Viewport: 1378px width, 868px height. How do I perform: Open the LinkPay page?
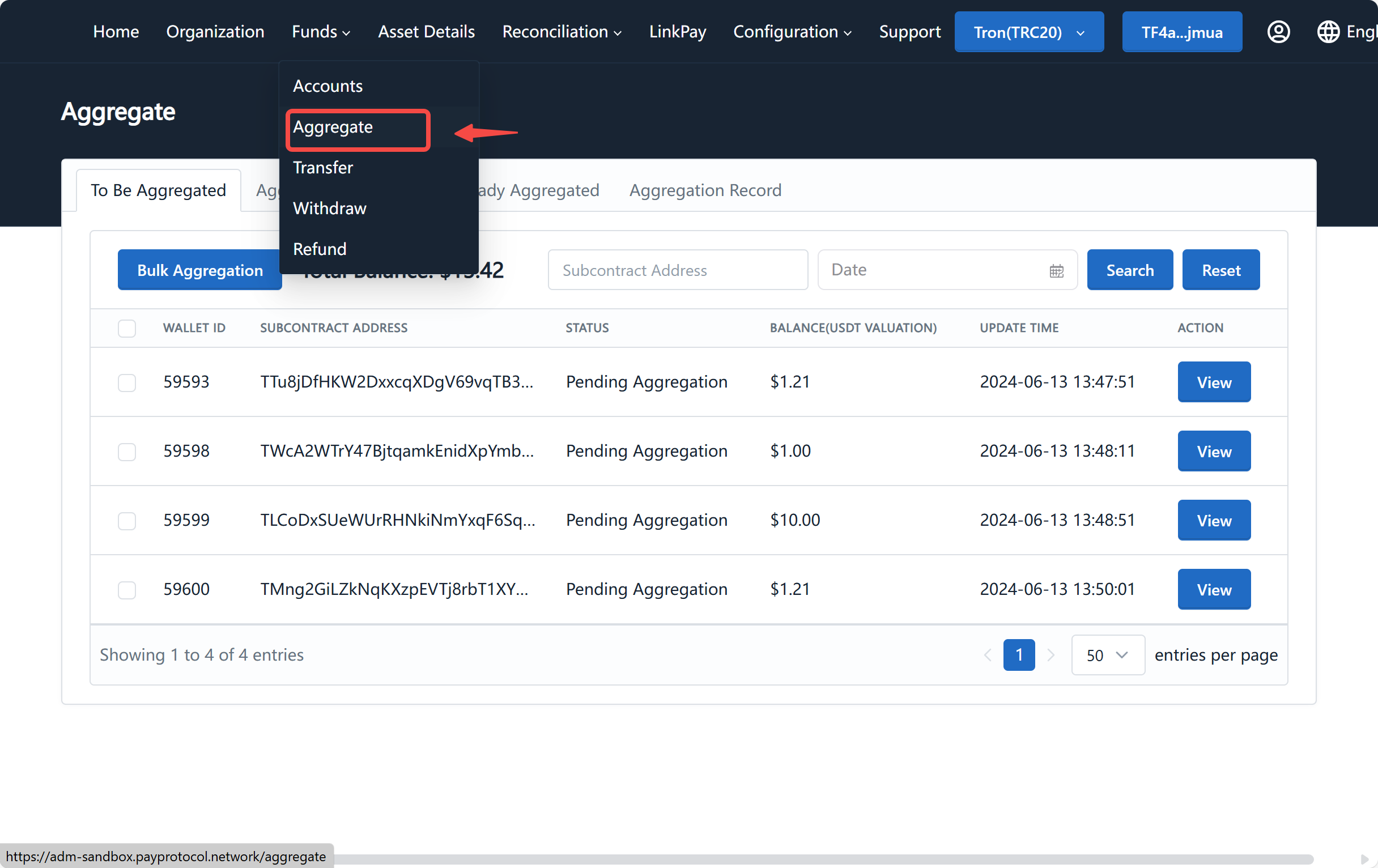click(x=678, y=32)
